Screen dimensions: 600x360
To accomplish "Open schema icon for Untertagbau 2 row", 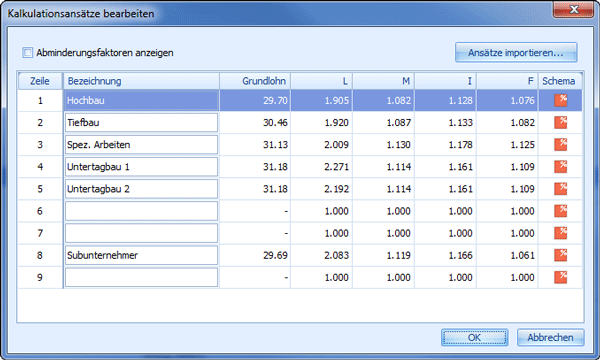I will (x=561, y=189).
